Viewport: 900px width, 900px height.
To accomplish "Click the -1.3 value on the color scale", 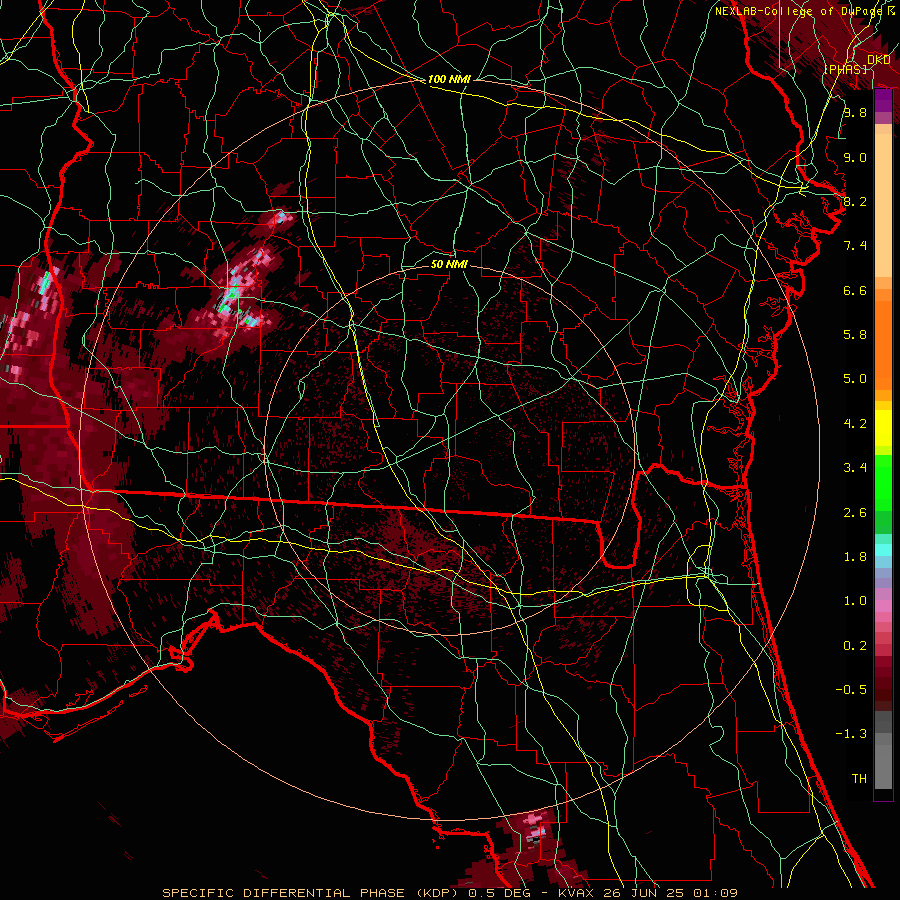I will pos(851,734).
